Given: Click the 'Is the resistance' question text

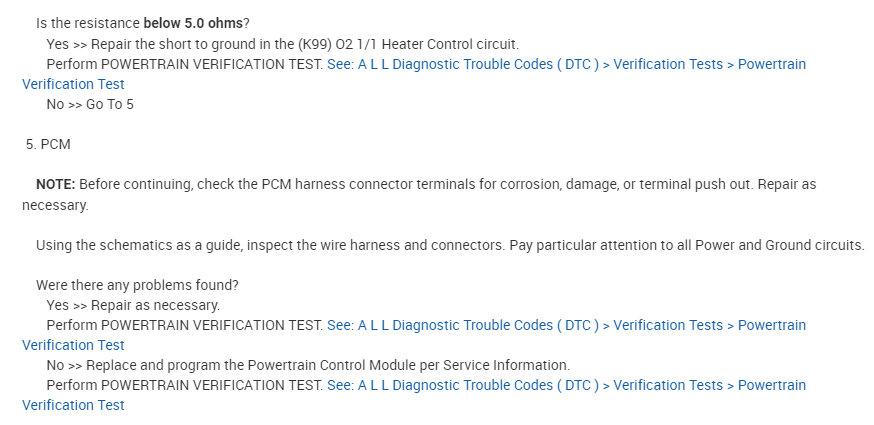Looking at the screenshot, I should (88, 22).
